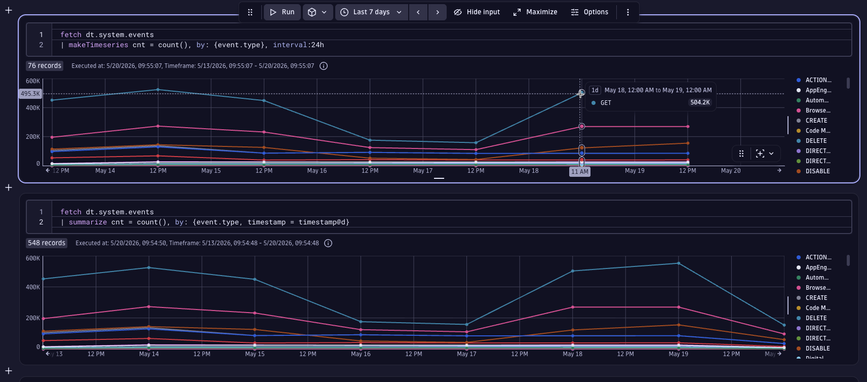Click summarize chart legend scrollbar
This screenshot has width=867, height=382.
click(849, 260)
